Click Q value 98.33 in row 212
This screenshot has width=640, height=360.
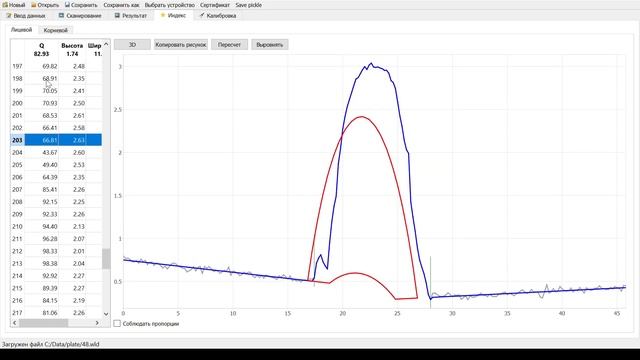coord(50,251)
